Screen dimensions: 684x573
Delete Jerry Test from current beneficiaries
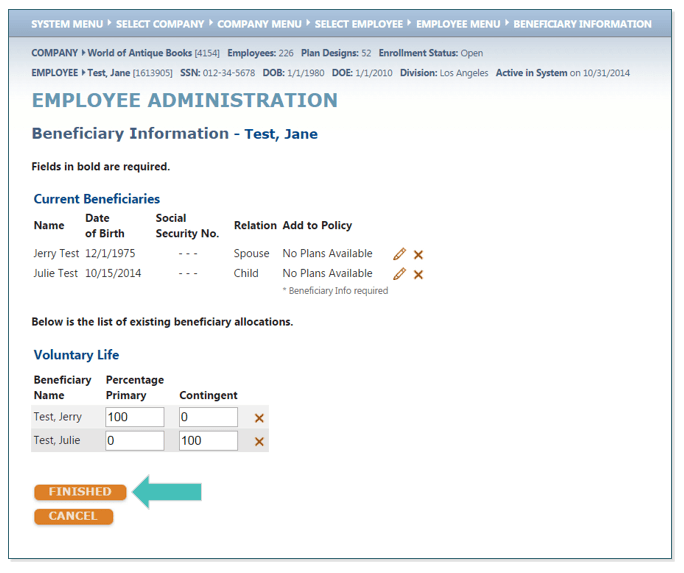pyautogui.click(x=418, y=255)
